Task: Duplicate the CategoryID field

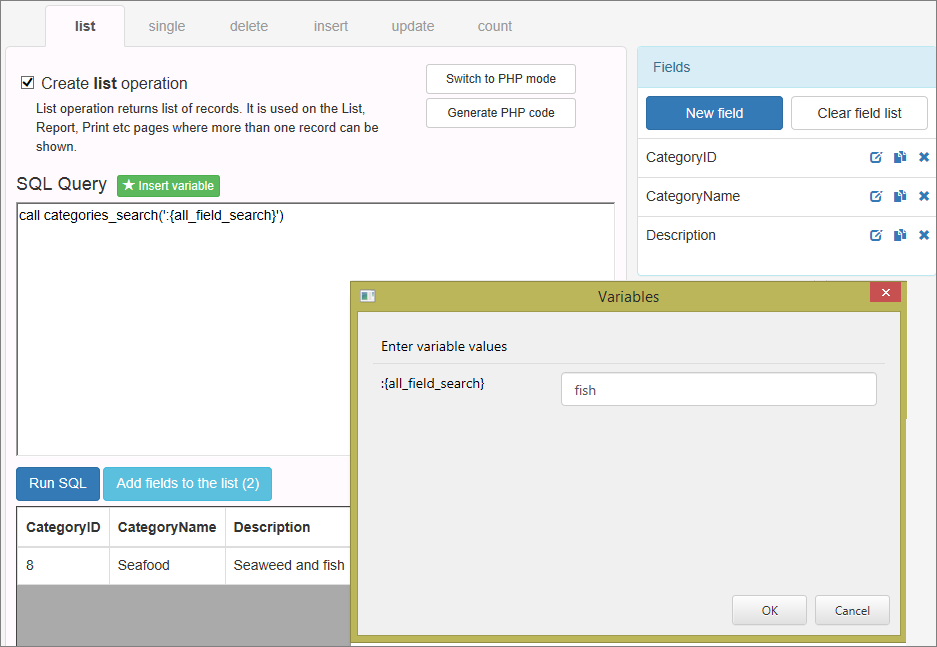Action: point(899,157)
